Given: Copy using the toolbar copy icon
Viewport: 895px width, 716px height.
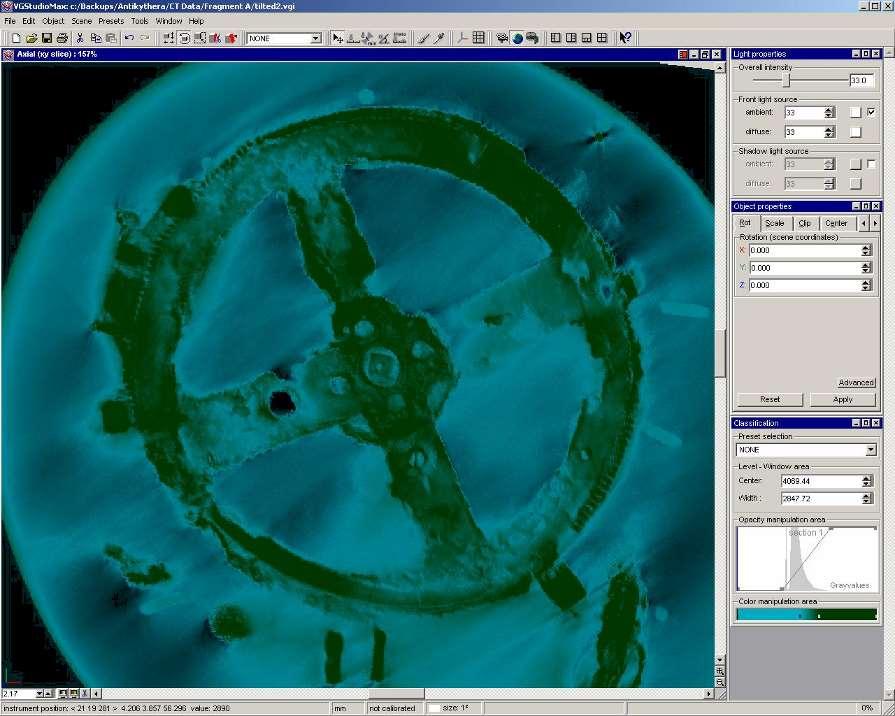Looking at the screenshot, I should [x=96, y=38].
